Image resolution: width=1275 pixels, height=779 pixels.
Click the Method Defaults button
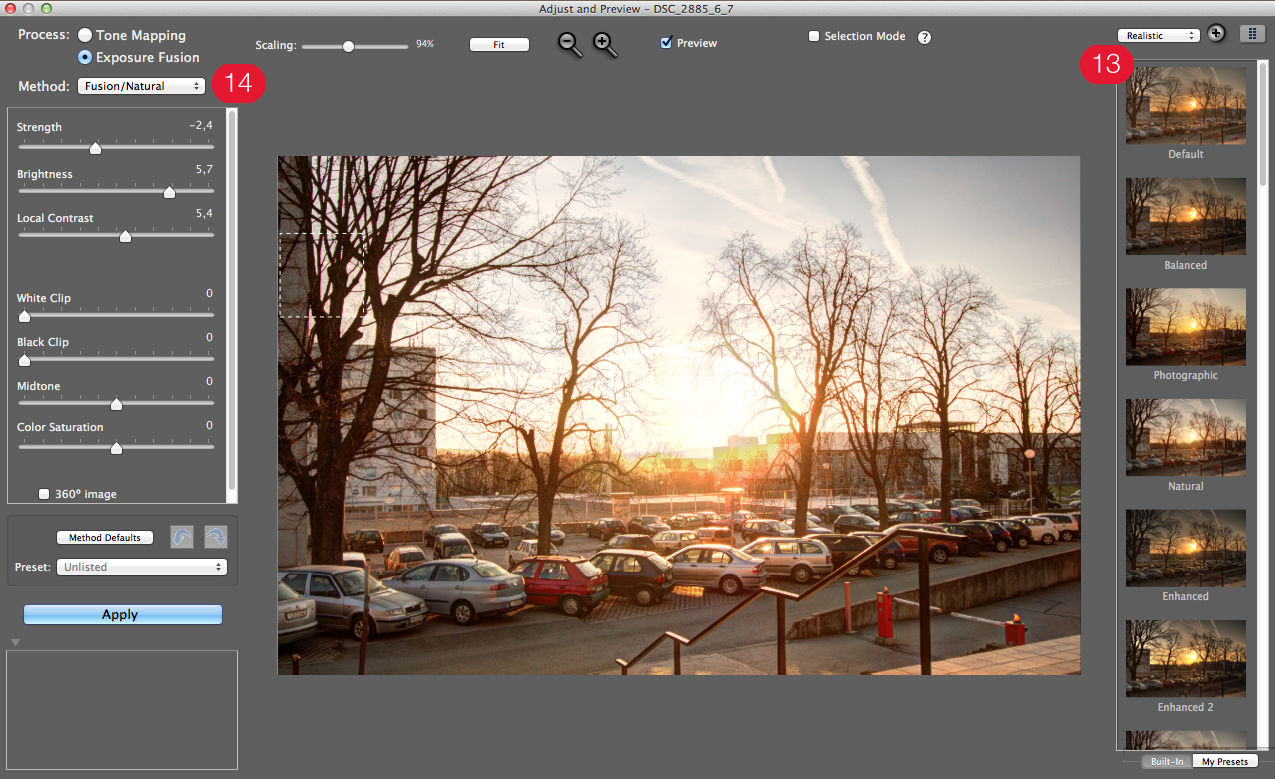pos(105,538)
